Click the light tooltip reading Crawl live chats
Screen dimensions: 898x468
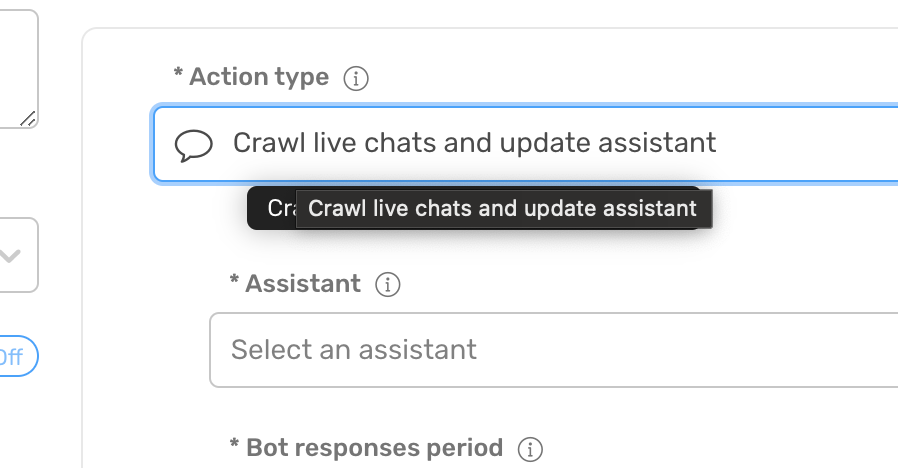pos(504,209)
